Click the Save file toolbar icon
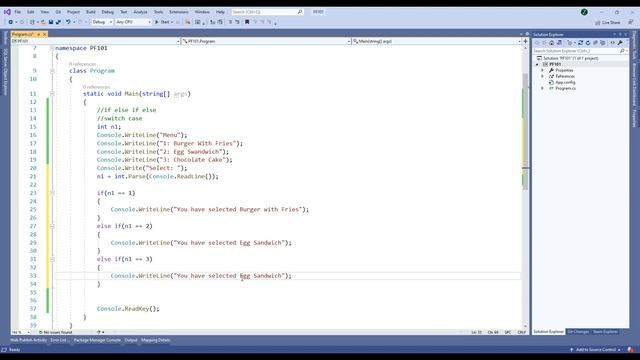 coord(51,22)
